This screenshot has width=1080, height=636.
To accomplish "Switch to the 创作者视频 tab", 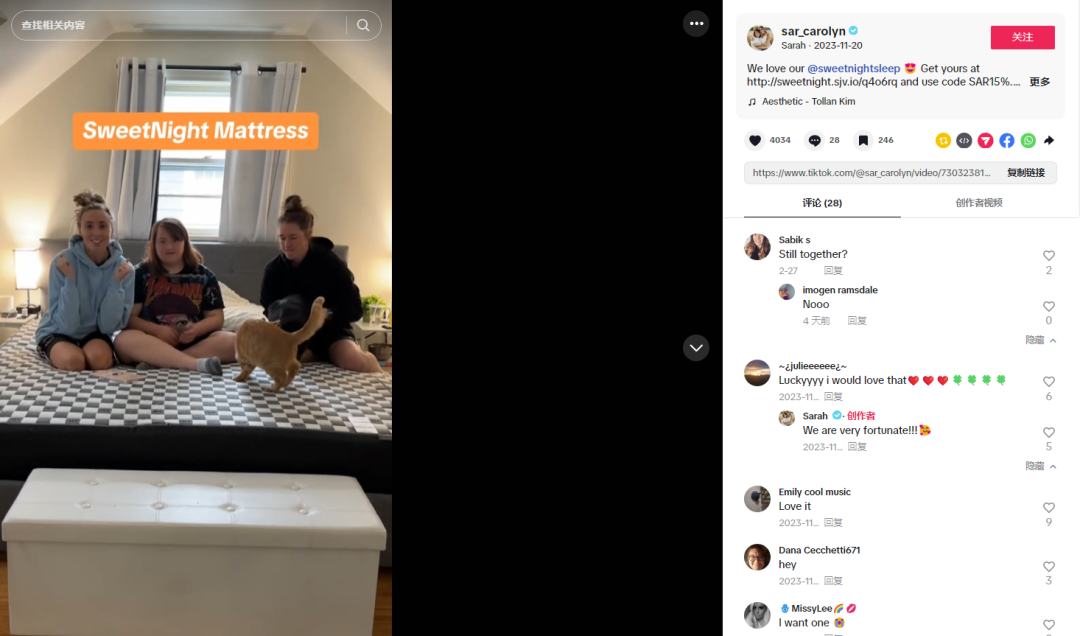I will (979, 203).
